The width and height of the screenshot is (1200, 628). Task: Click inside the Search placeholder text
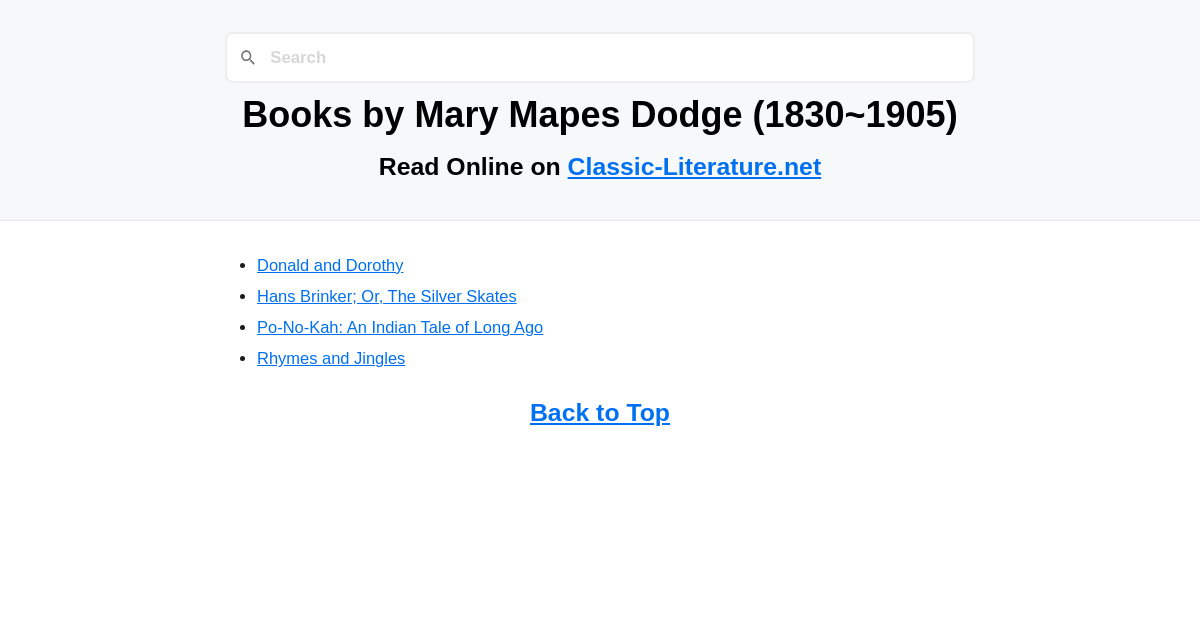(x=298, y=57)
